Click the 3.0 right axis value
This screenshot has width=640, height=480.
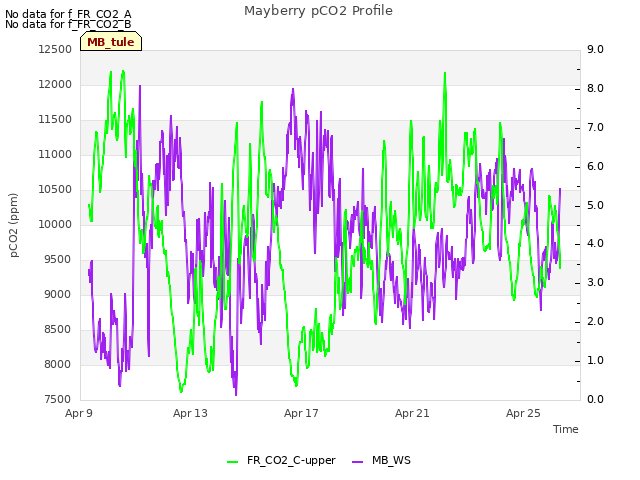coord(595,282)
